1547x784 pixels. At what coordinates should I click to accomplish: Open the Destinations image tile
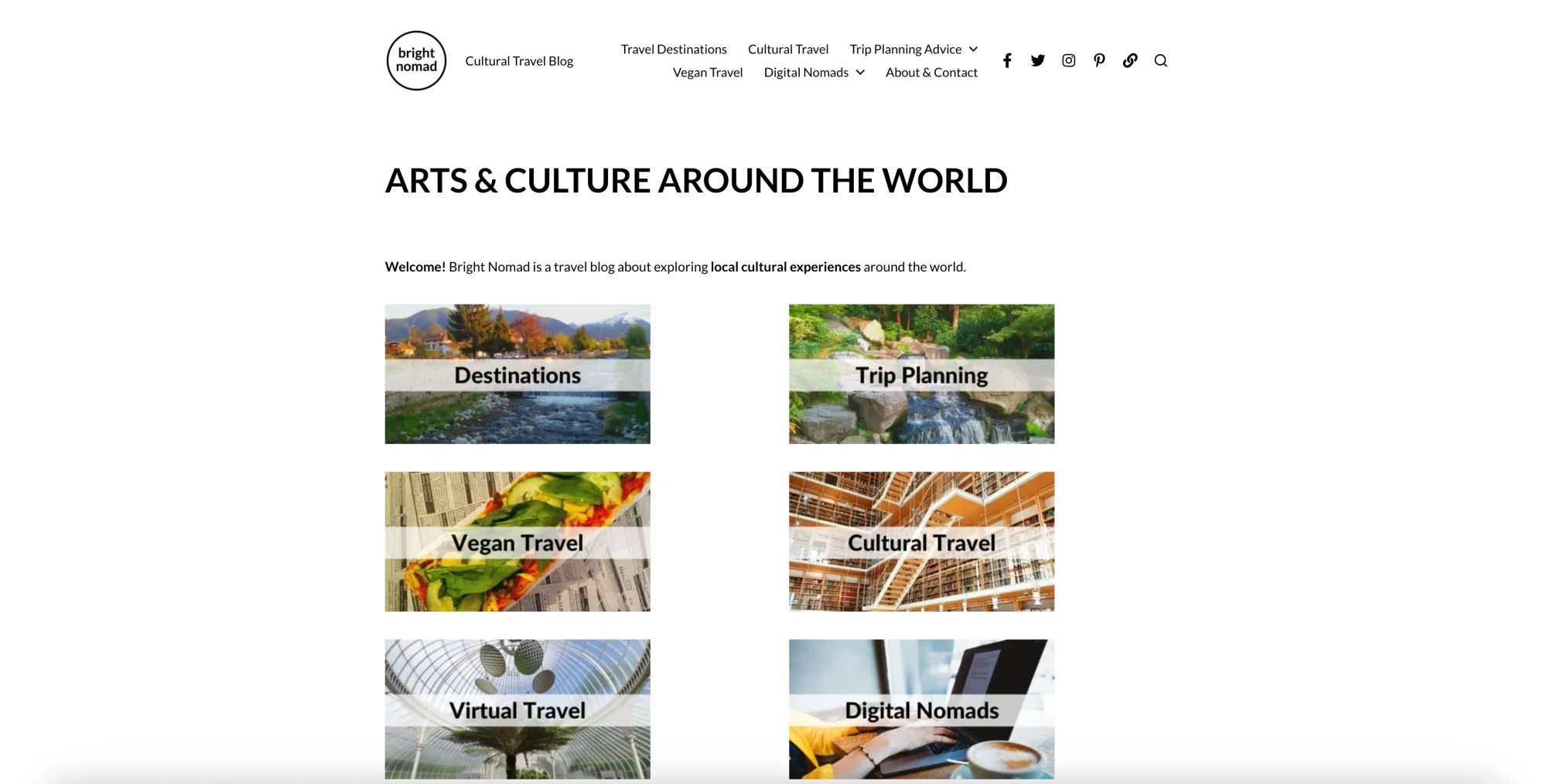[517, 373]
